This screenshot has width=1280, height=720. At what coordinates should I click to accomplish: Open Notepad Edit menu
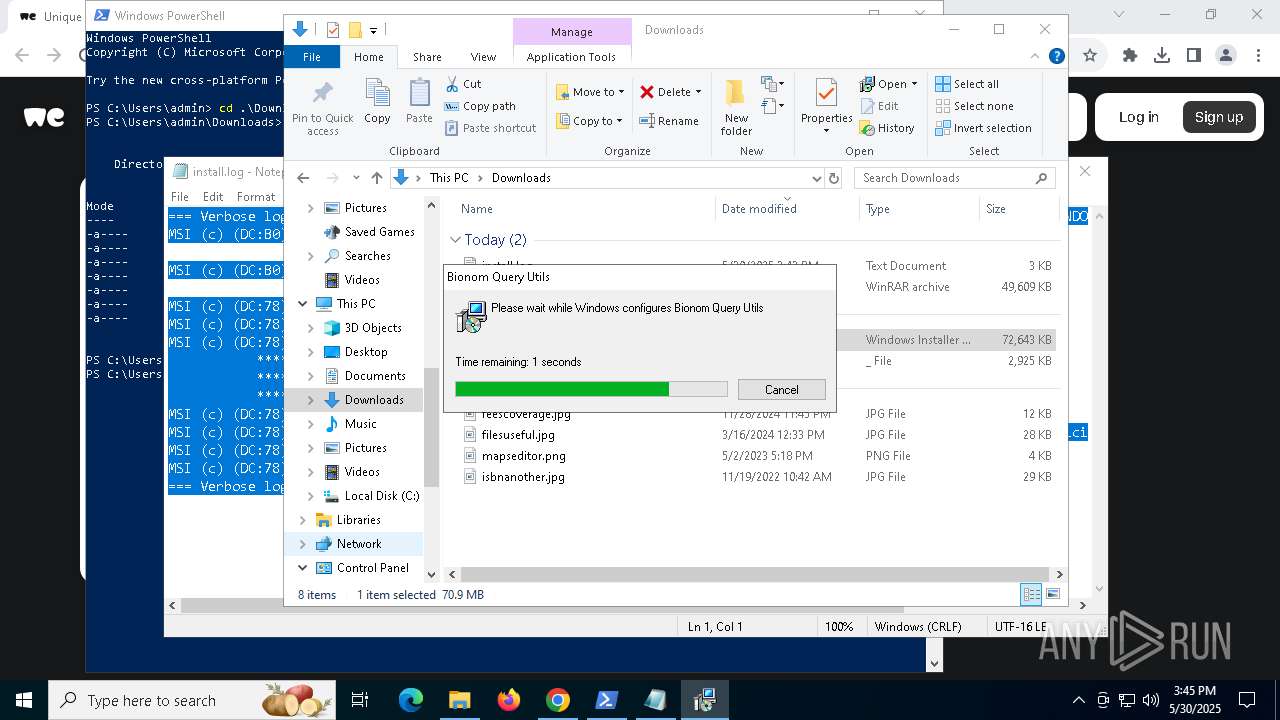pyautogui.click(x=213, y=197)
